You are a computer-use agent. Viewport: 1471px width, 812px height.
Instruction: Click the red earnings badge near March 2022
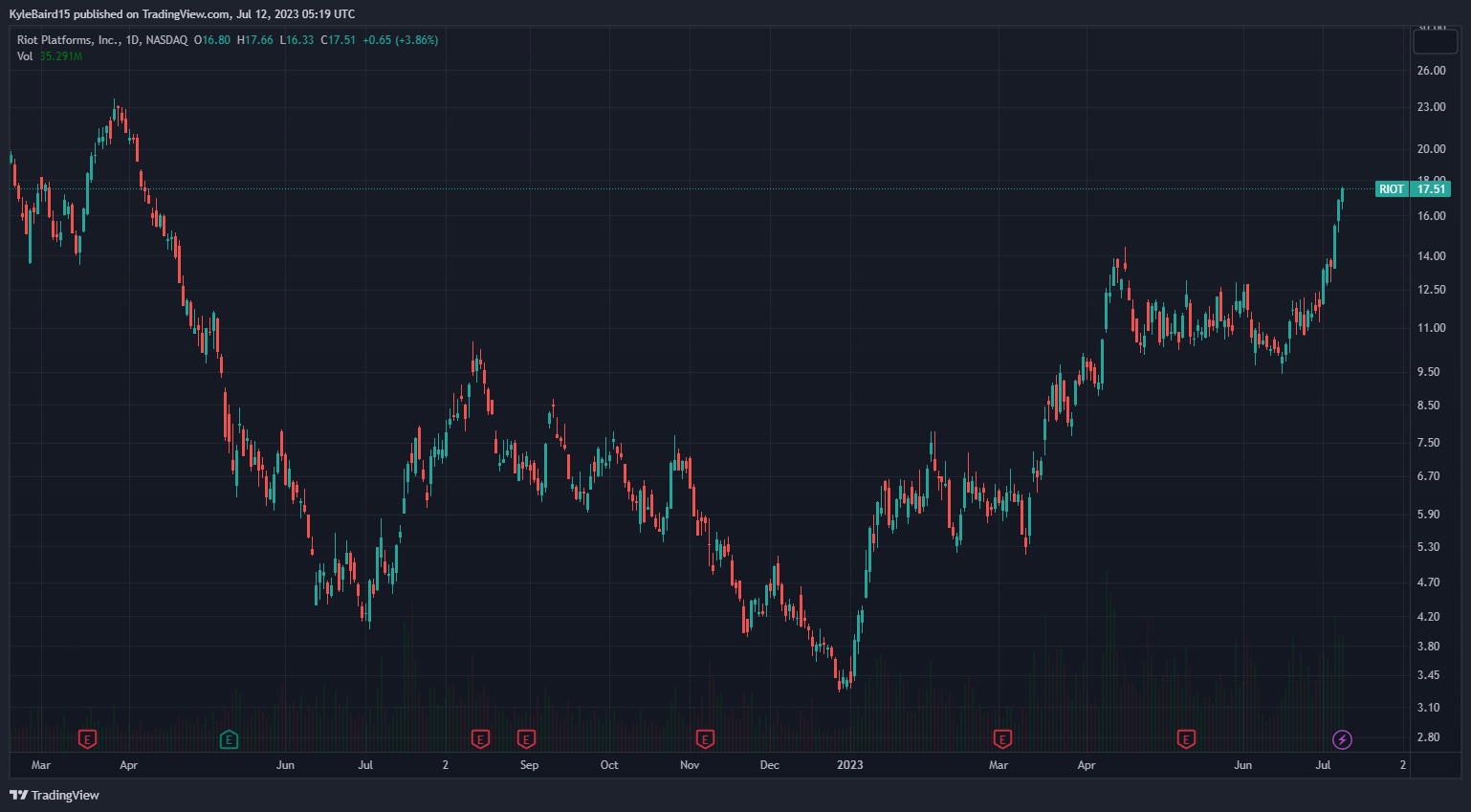click(87, 739)
